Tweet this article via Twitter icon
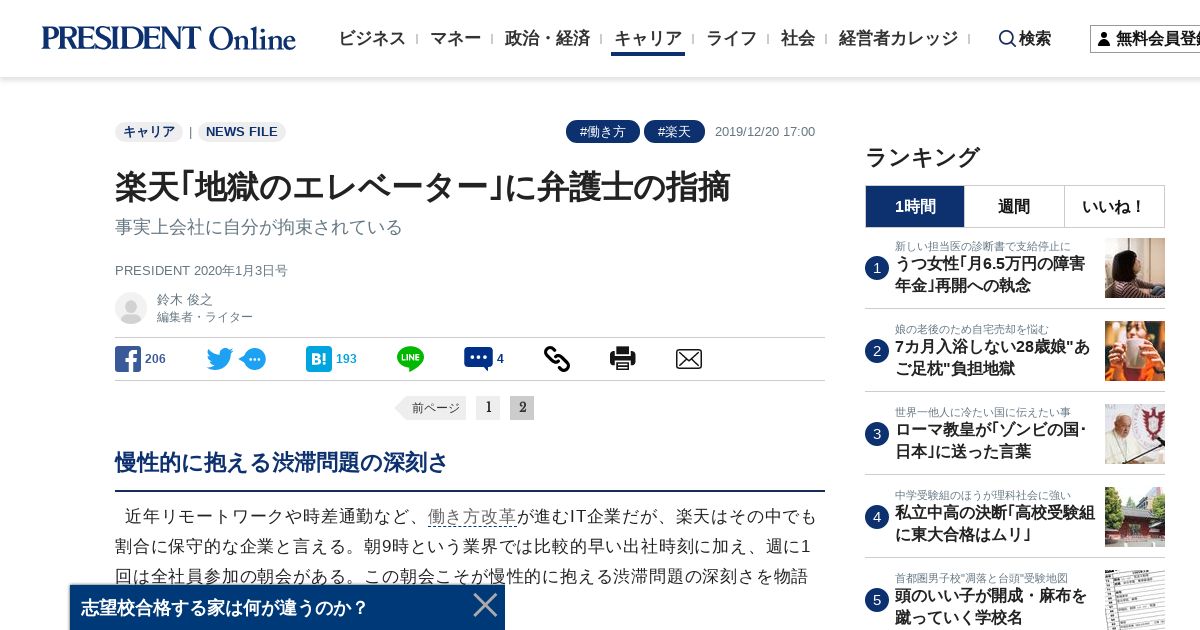1200x630 pixels. click(x=220, y=359)
